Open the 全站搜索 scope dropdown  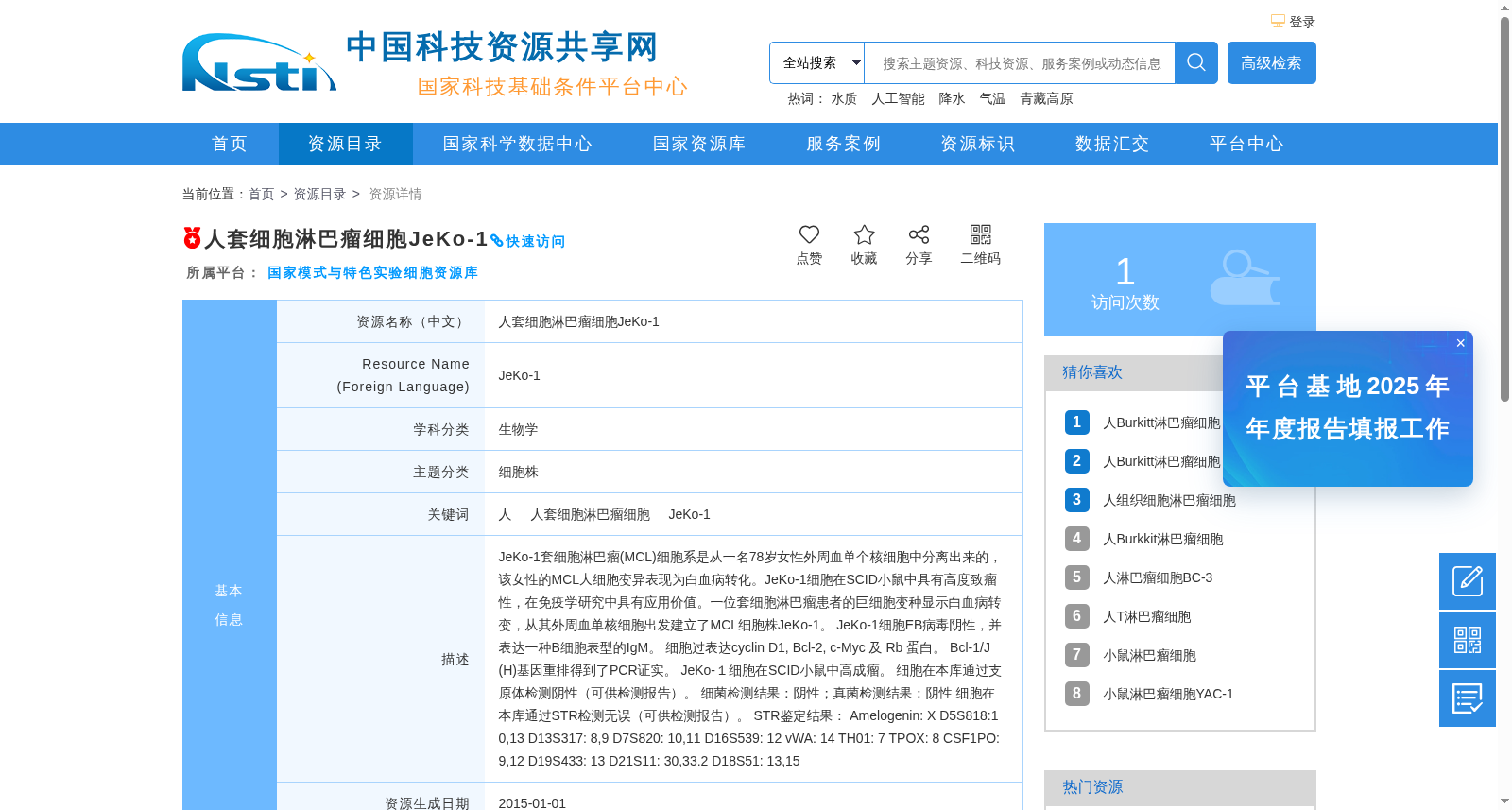point(817,62)
